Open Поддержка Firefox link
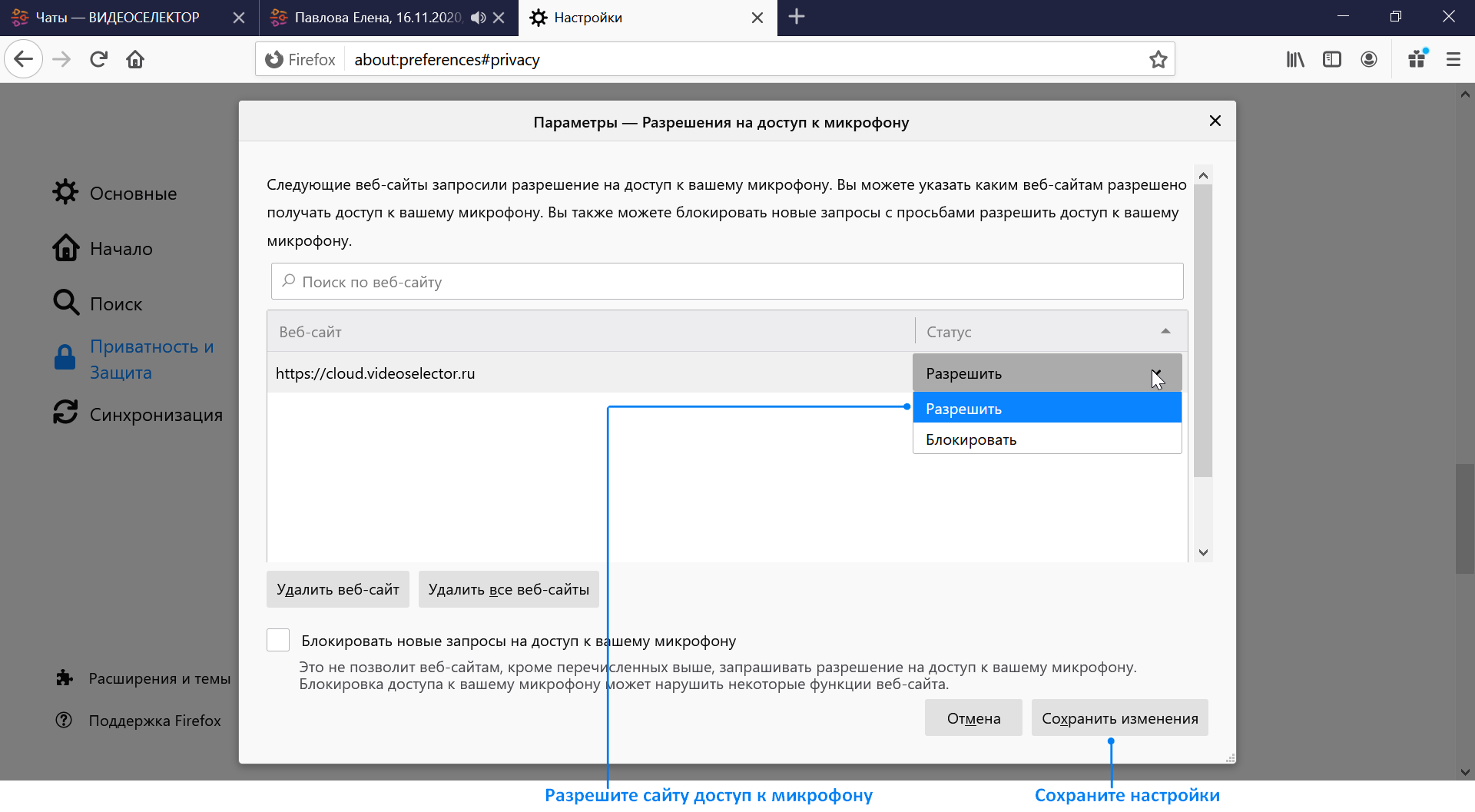Screen dimensions: 1475x812 click(x=154, y=721)
